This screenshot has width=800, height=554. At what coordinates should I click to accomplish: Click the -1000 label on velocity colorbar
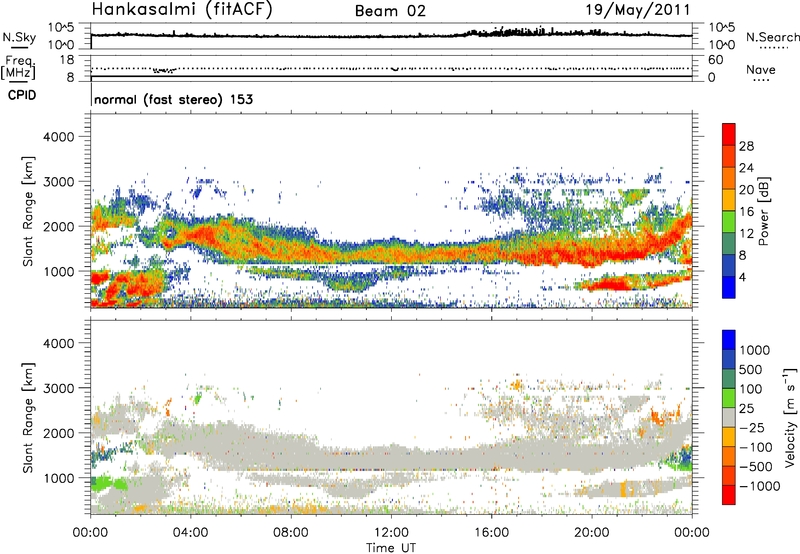(760, 486)
